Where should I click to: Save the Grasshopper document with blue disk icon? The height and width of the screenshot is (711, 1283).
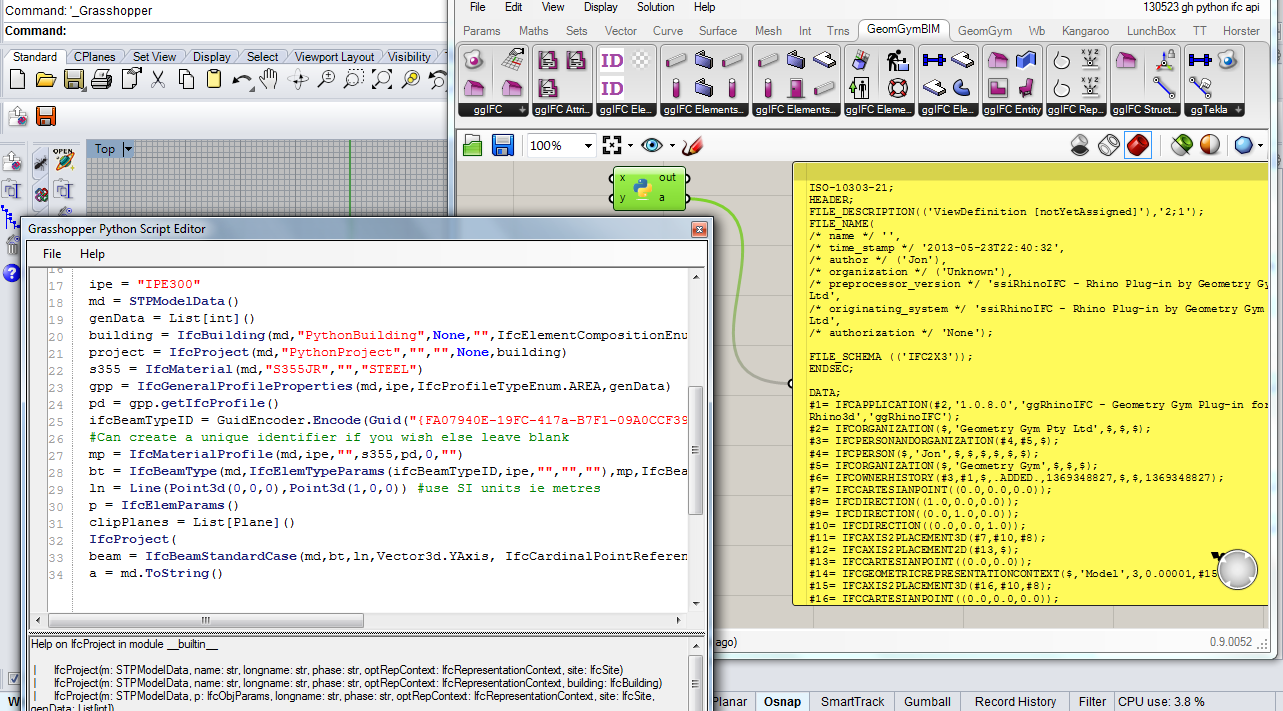(x=502, y=145)
